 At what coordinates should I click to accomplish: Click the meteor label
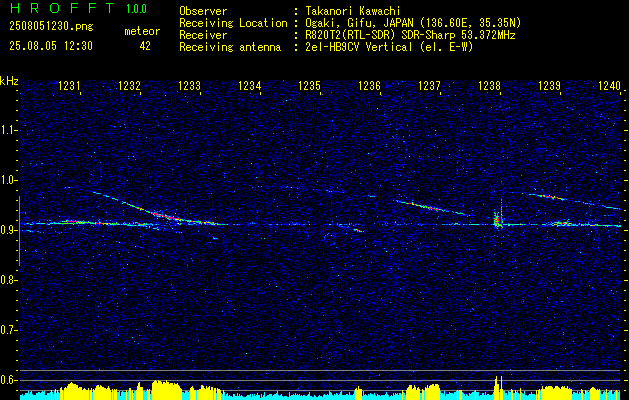coord(142,31)
